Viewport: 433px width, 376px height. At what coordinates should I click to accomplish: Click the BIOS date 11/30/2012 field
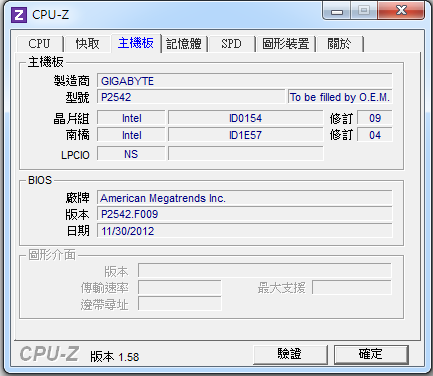coord(245,231)
